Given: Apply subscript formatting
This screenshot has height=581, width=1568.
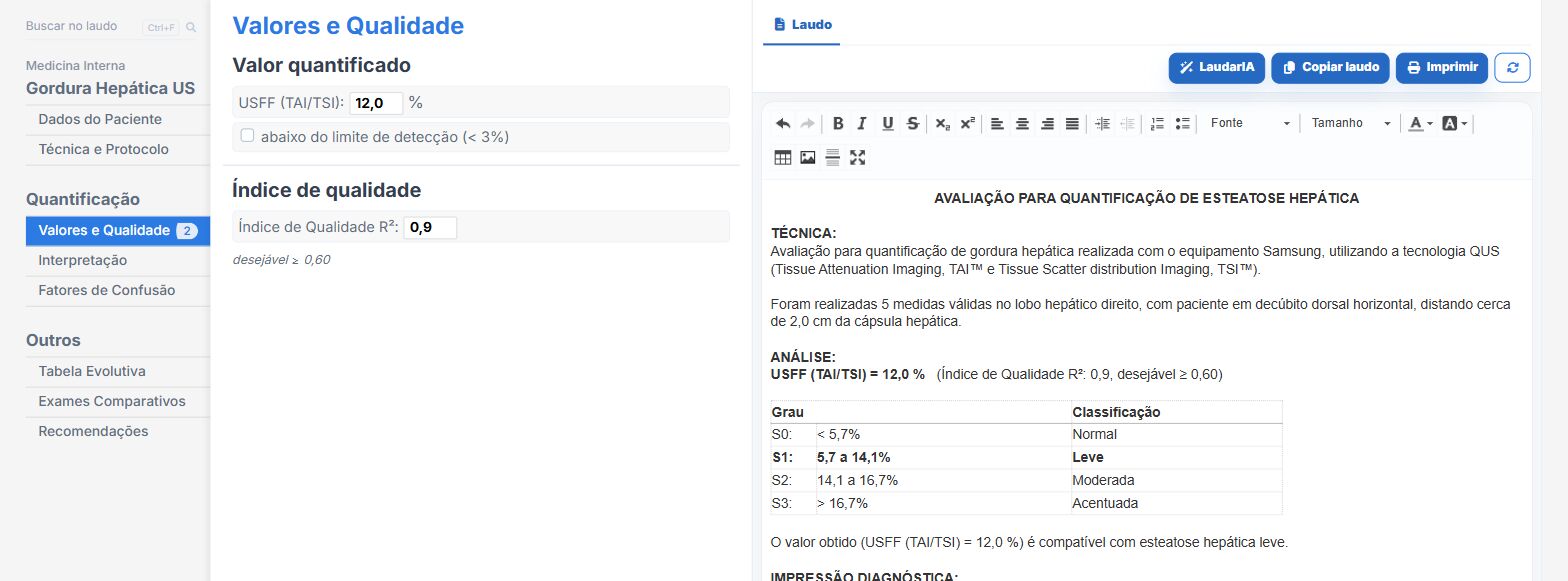Looking at the screenshot, I should [942, 124].
